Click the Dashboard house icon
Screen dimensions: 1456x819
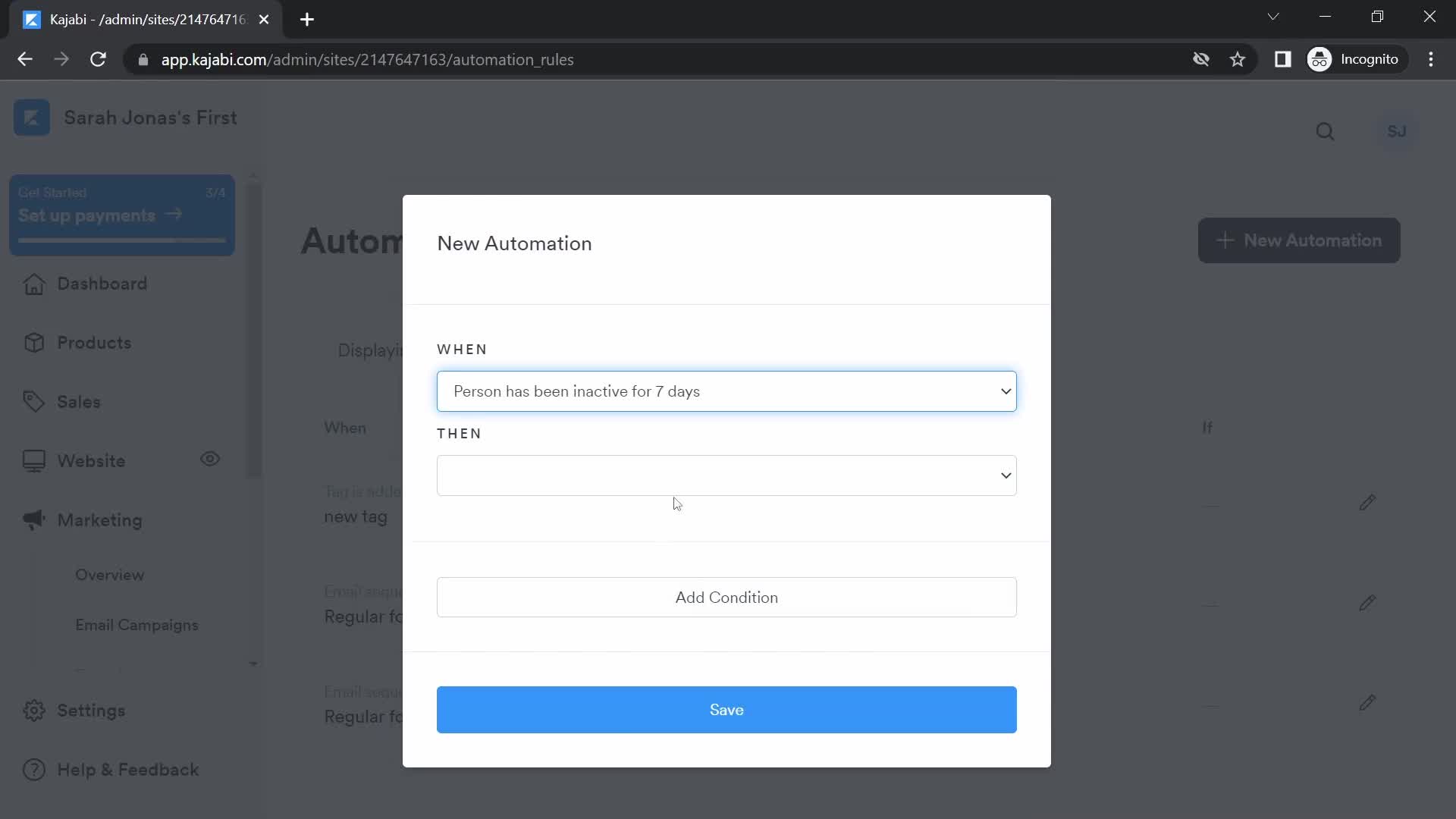click(33, 284)
